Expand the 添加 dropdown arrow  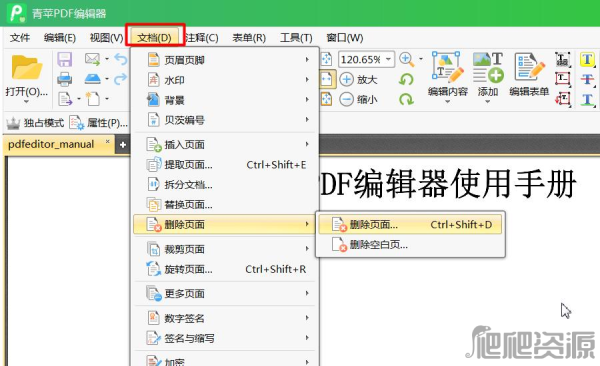pyautogui.click(x=488, y=102)
